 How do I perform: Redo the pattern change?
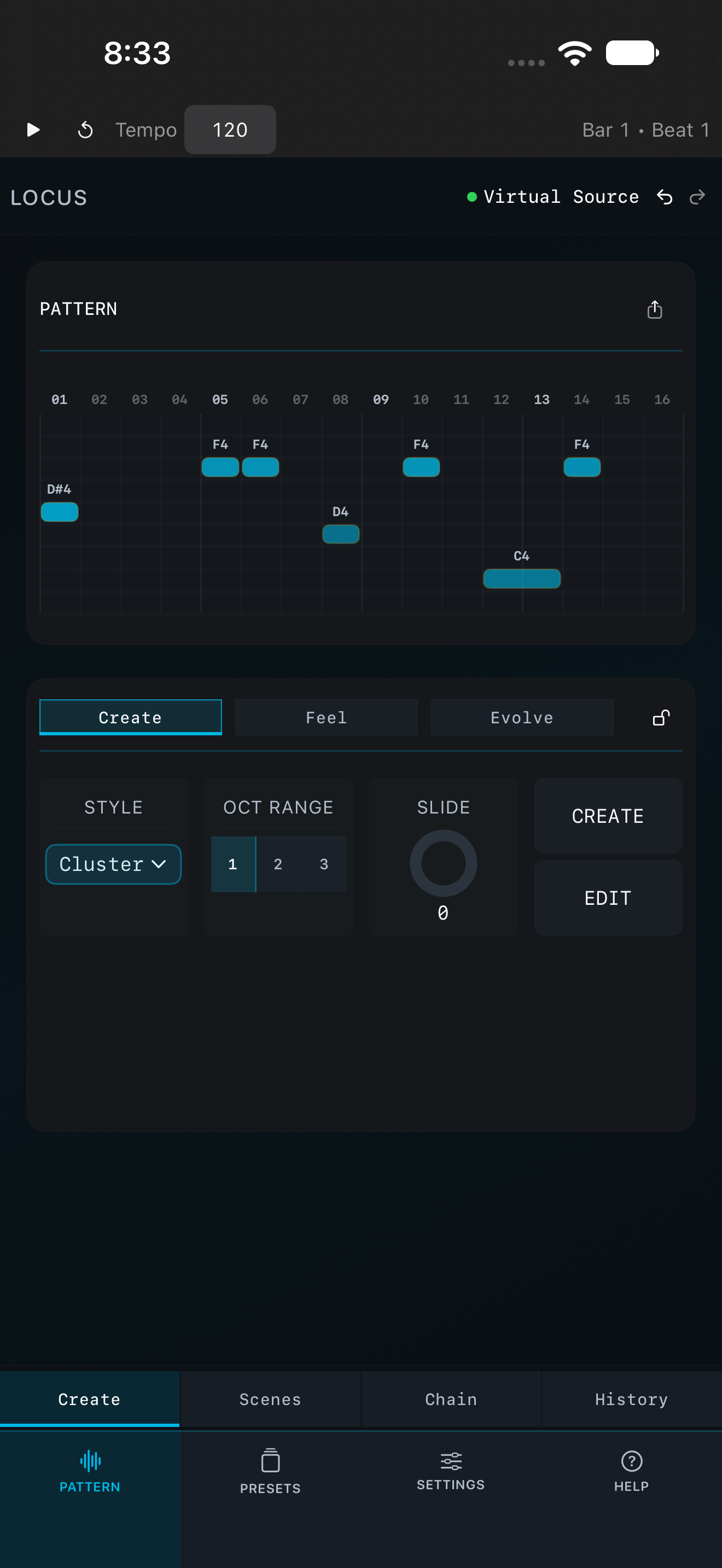coord(697,197)
